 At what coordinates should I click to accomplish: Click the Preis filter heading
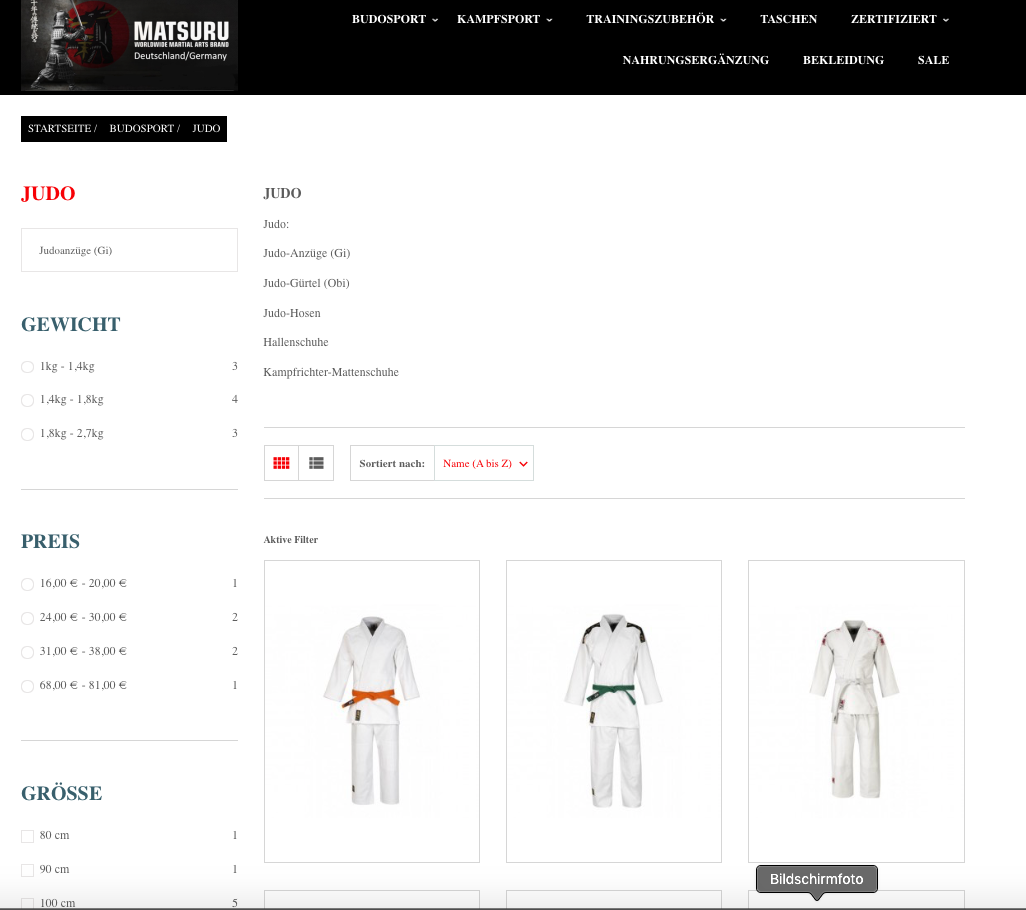(50, 542)
